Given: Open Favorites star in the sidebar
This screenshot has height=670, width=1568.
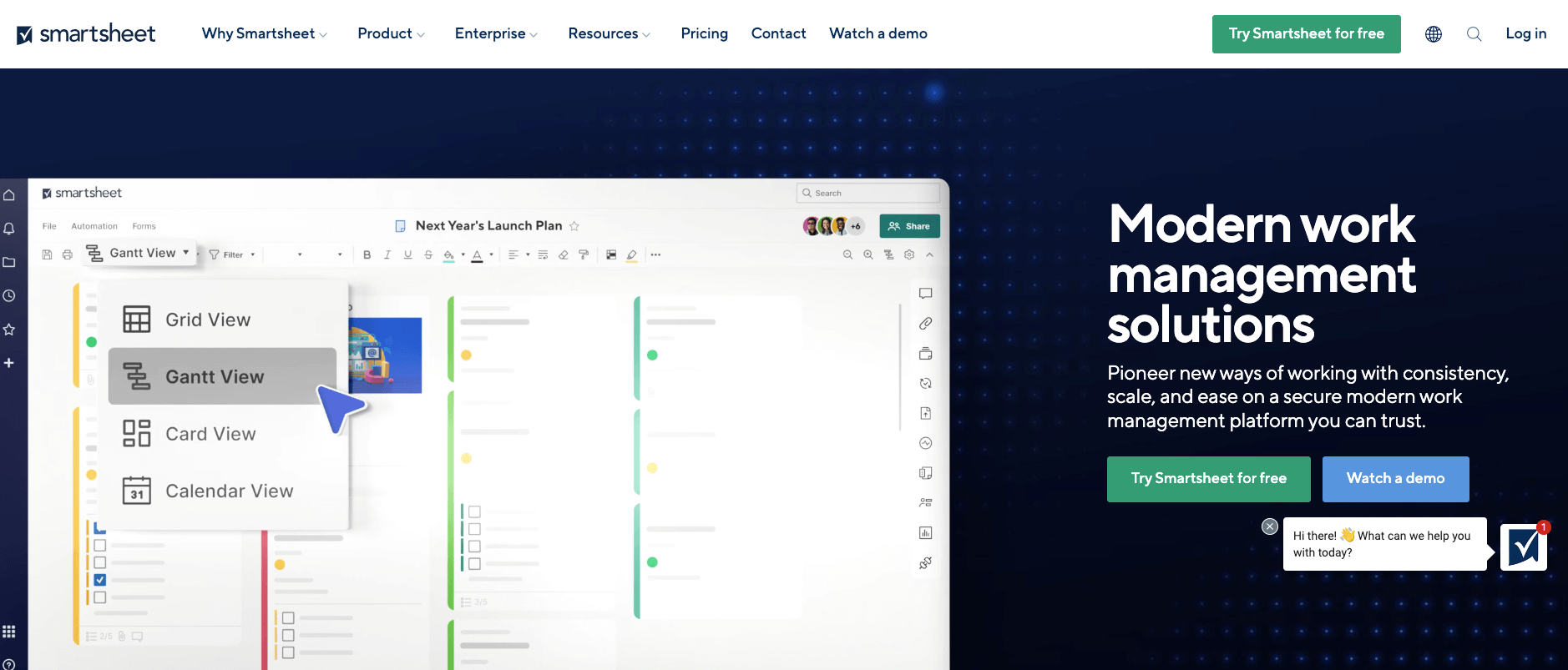Looking at the screenshot, I should pyautogui.click(x=9, y=330).
